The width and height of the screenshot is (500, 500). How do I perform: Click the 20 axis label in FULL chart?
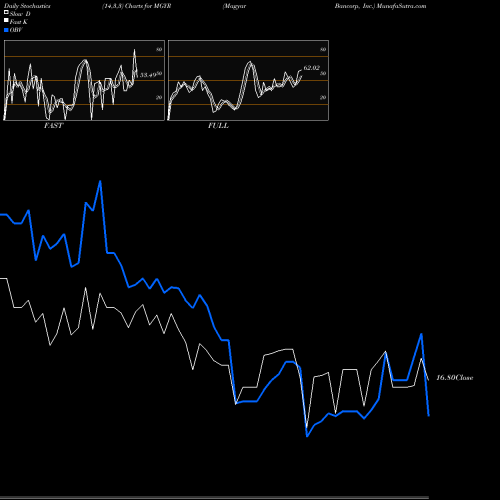[x=323, y=97]
